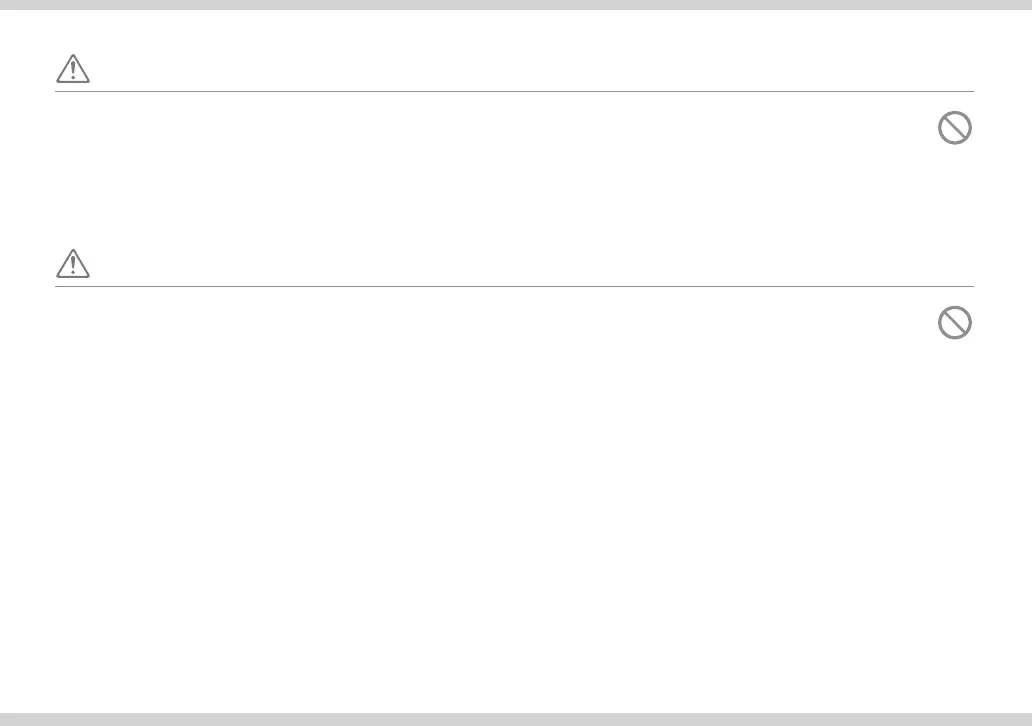Select the upper prohibition circle icon
This screenshot has height=726, width=1032.
954,128
